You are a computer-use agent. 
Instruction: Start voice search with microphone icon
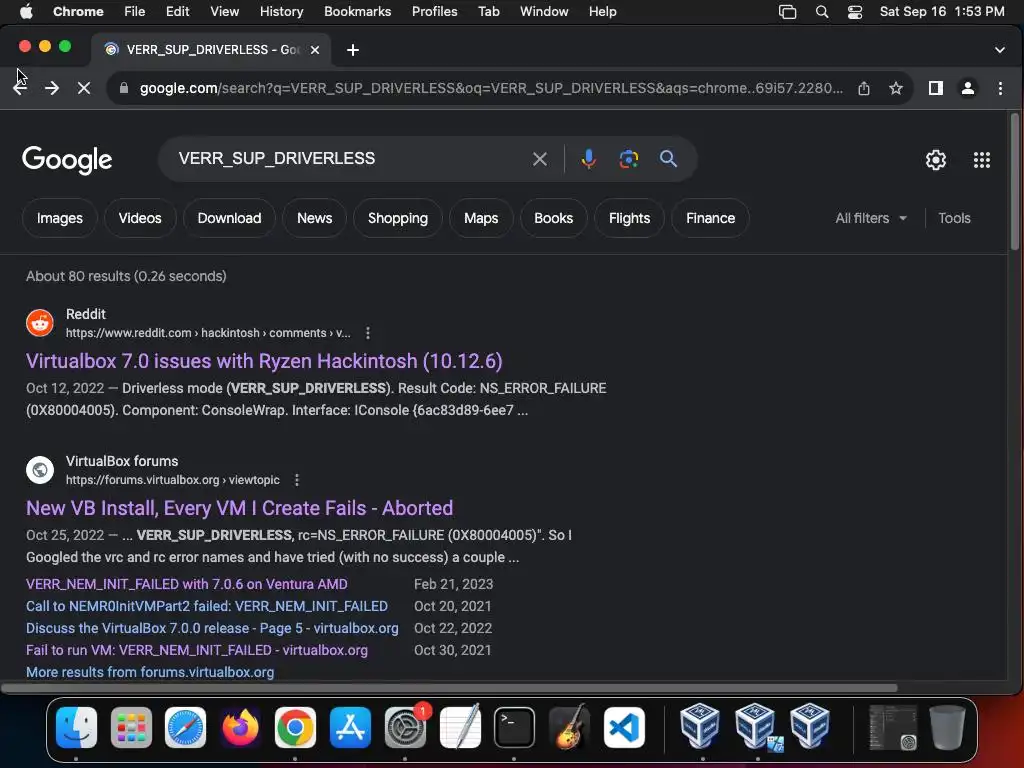tap(588, 159)
